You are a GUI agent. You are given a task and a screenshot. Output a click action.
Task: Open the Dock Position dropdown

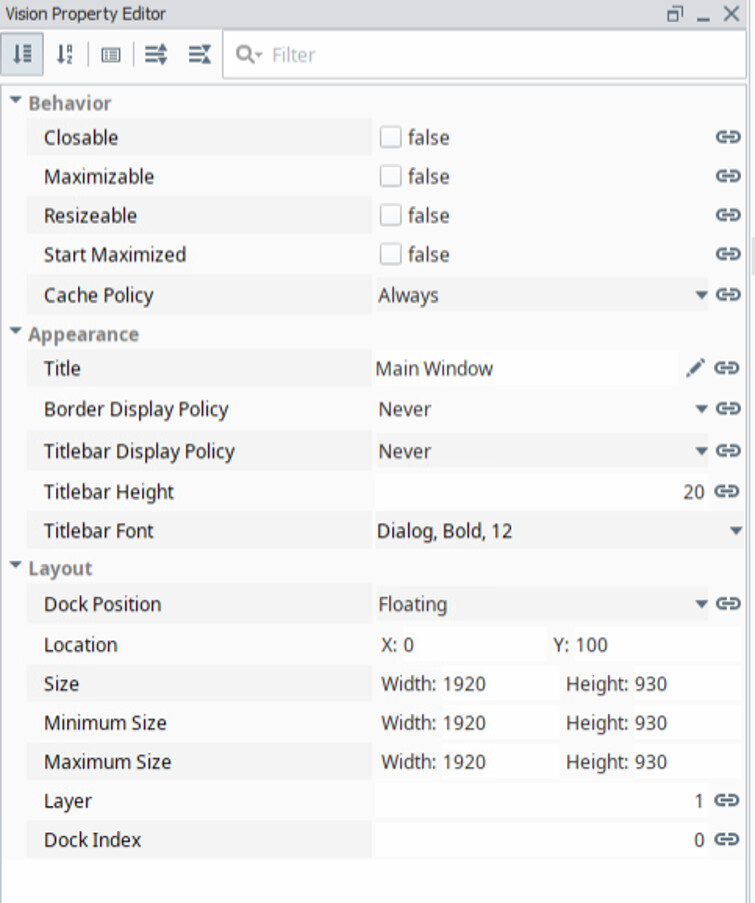click(x=541, y=604)
